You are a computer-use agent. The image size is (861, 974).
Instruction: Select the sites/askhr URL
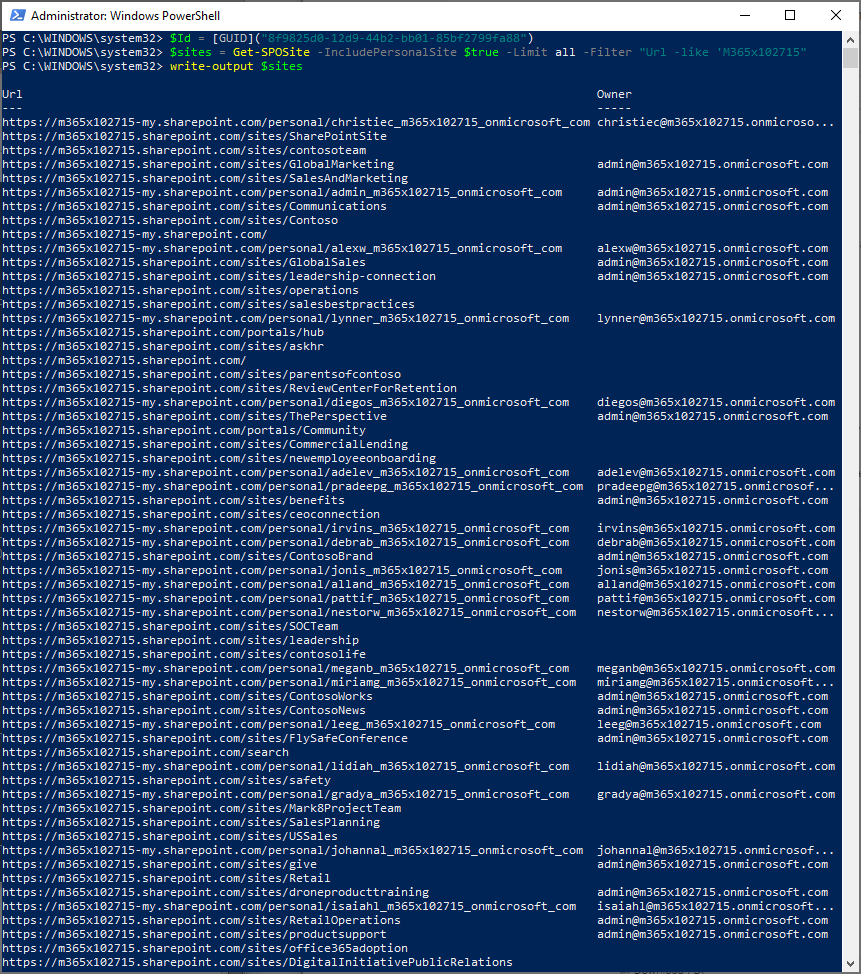point(163,346)
